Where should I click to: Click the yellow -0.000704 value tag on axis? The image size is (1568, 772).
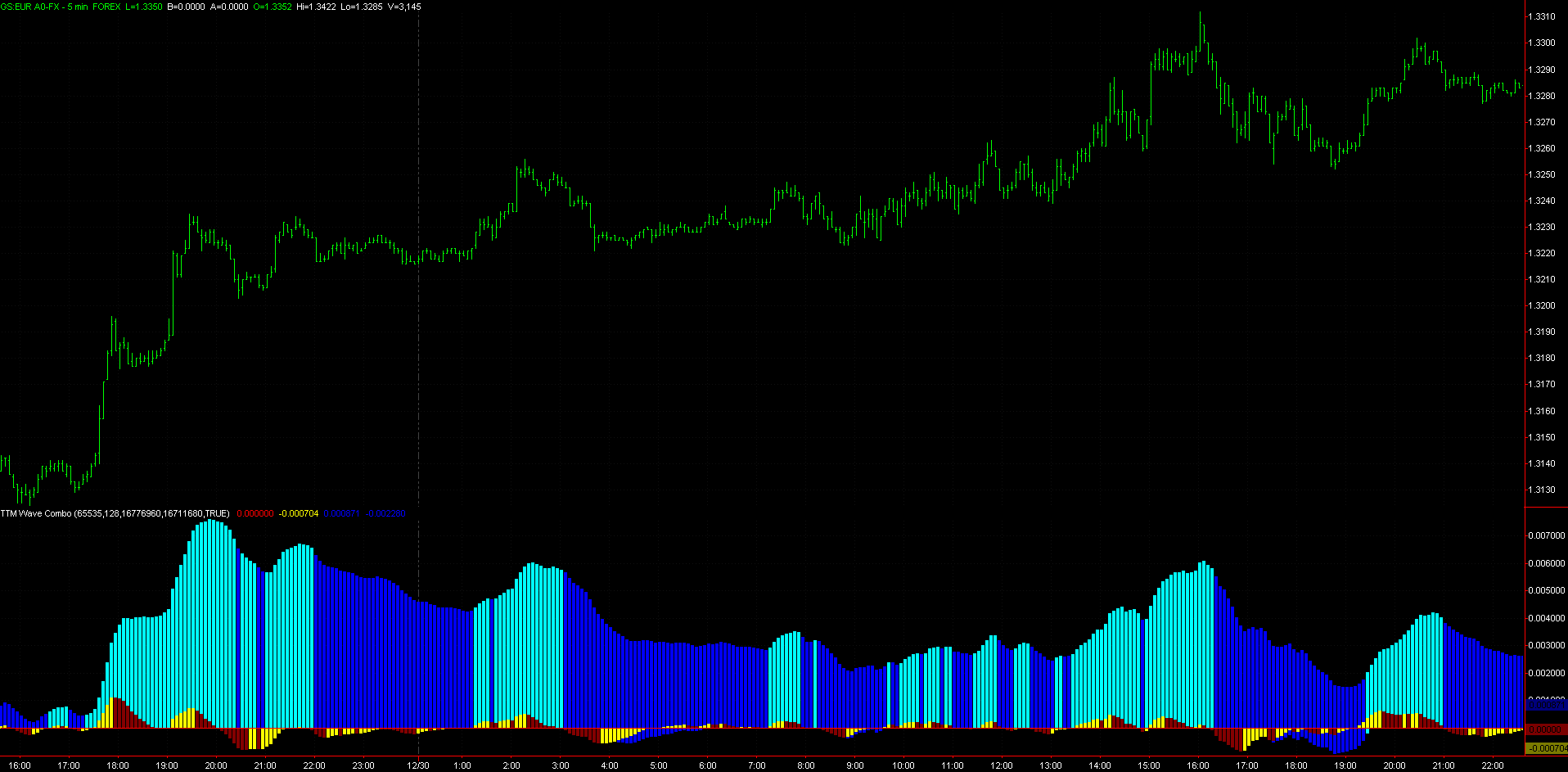1547,748
